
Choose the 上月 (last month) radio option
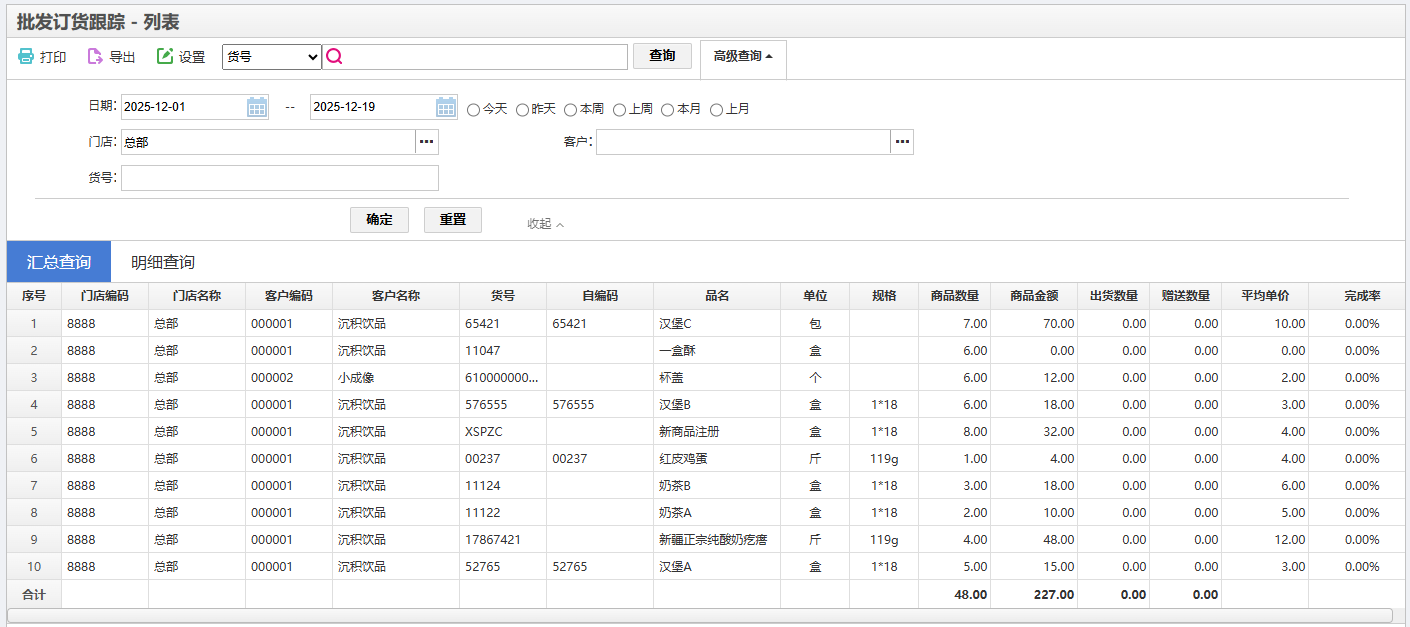click(716, 110)
